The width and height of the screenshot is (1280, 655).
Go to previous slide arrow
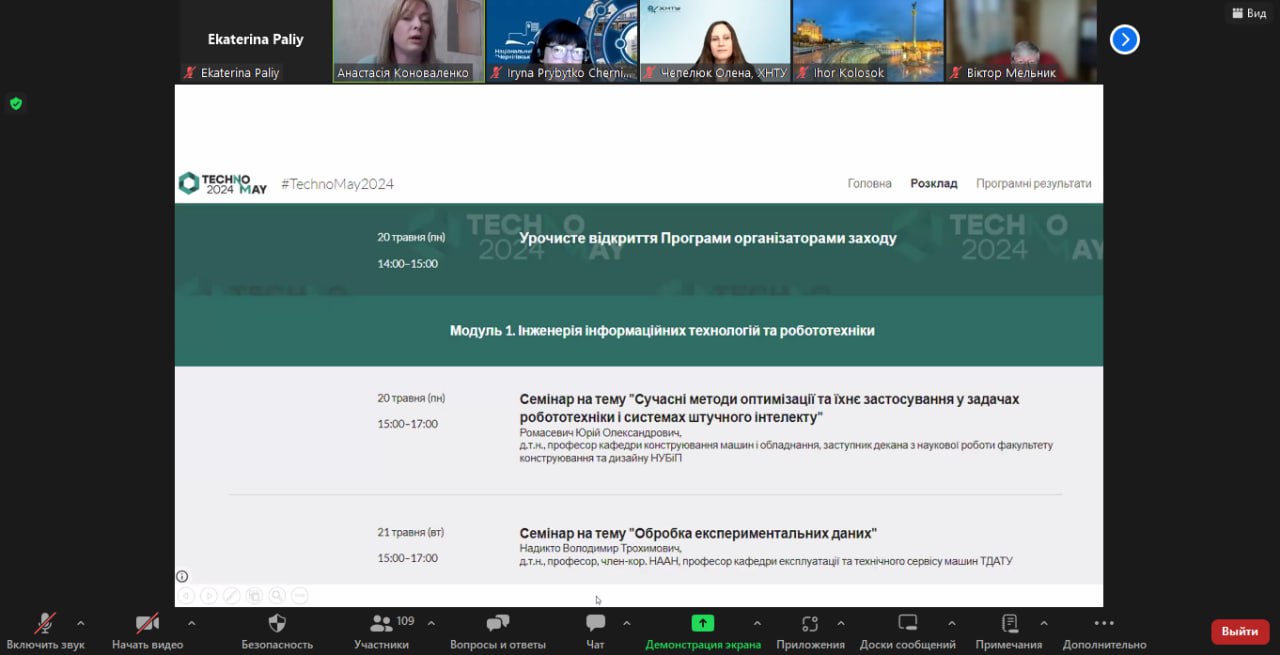185,596
